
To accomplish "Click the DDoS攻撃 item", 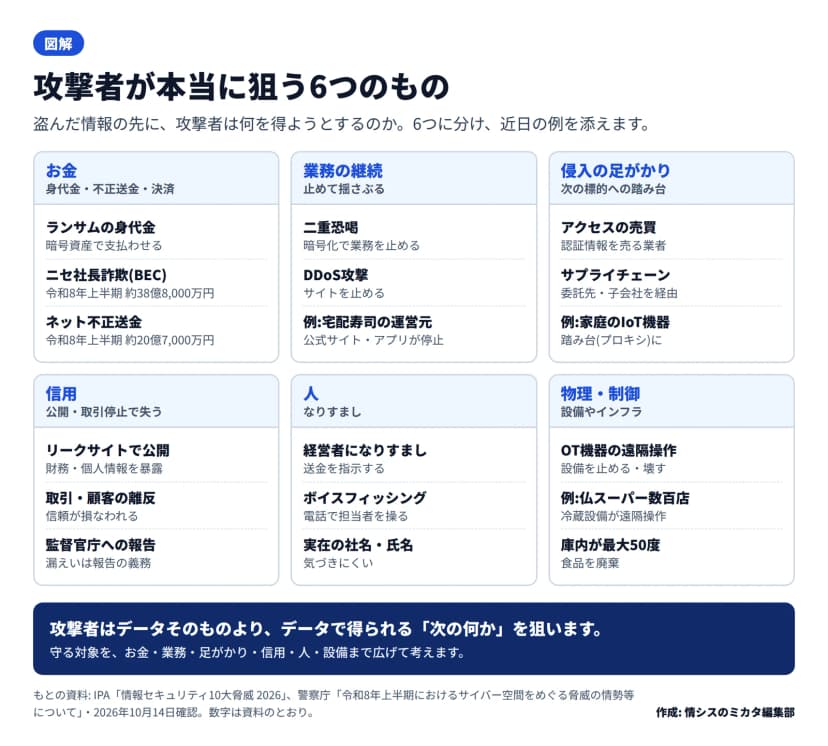I will coord(335,275).
